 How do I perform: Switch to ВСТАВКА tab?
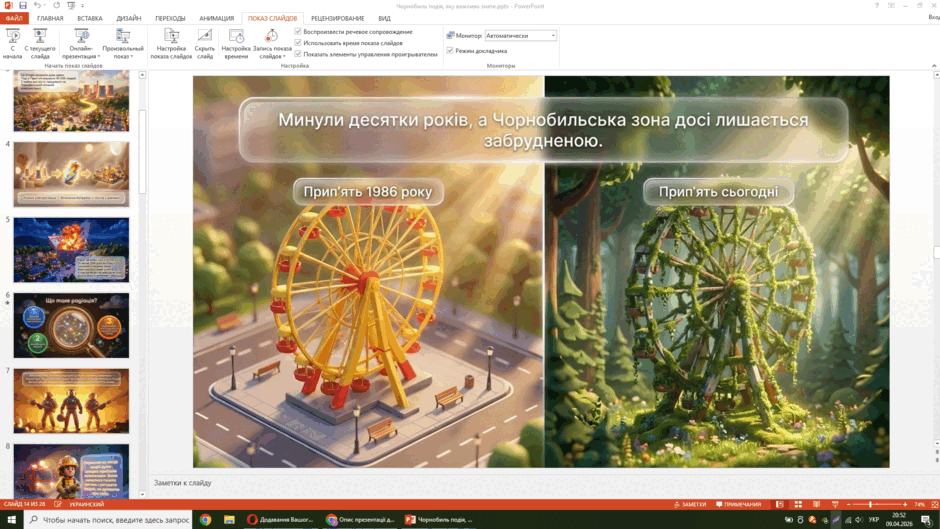point(89,18)
